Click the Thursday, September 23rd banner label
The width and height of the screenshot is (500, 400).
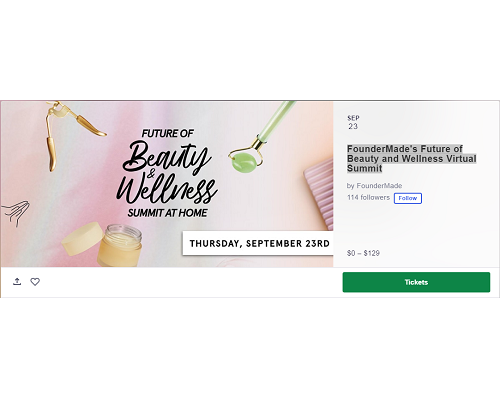[x=259, y=243]
